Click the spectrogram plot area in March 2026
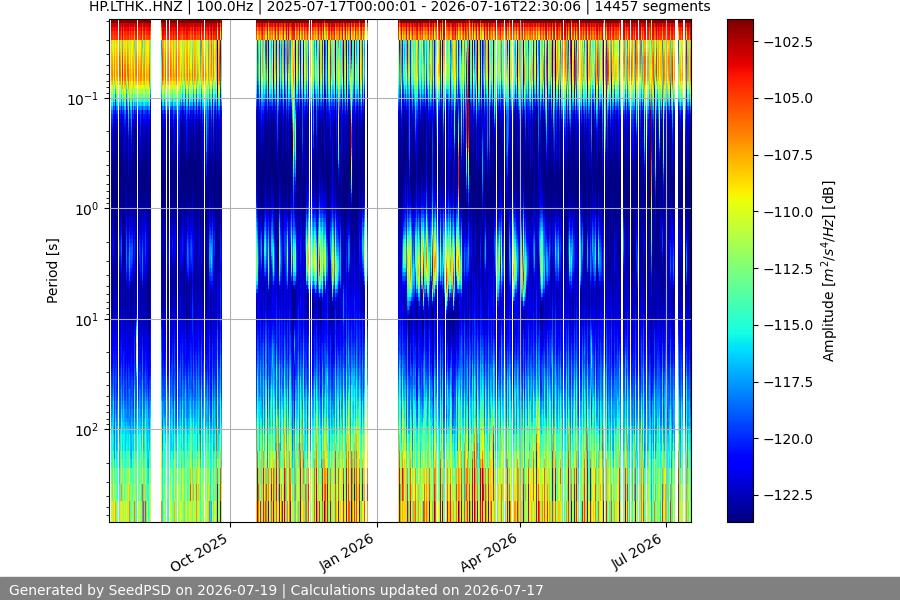Screen dimensions: 900x600 (496, 271)
